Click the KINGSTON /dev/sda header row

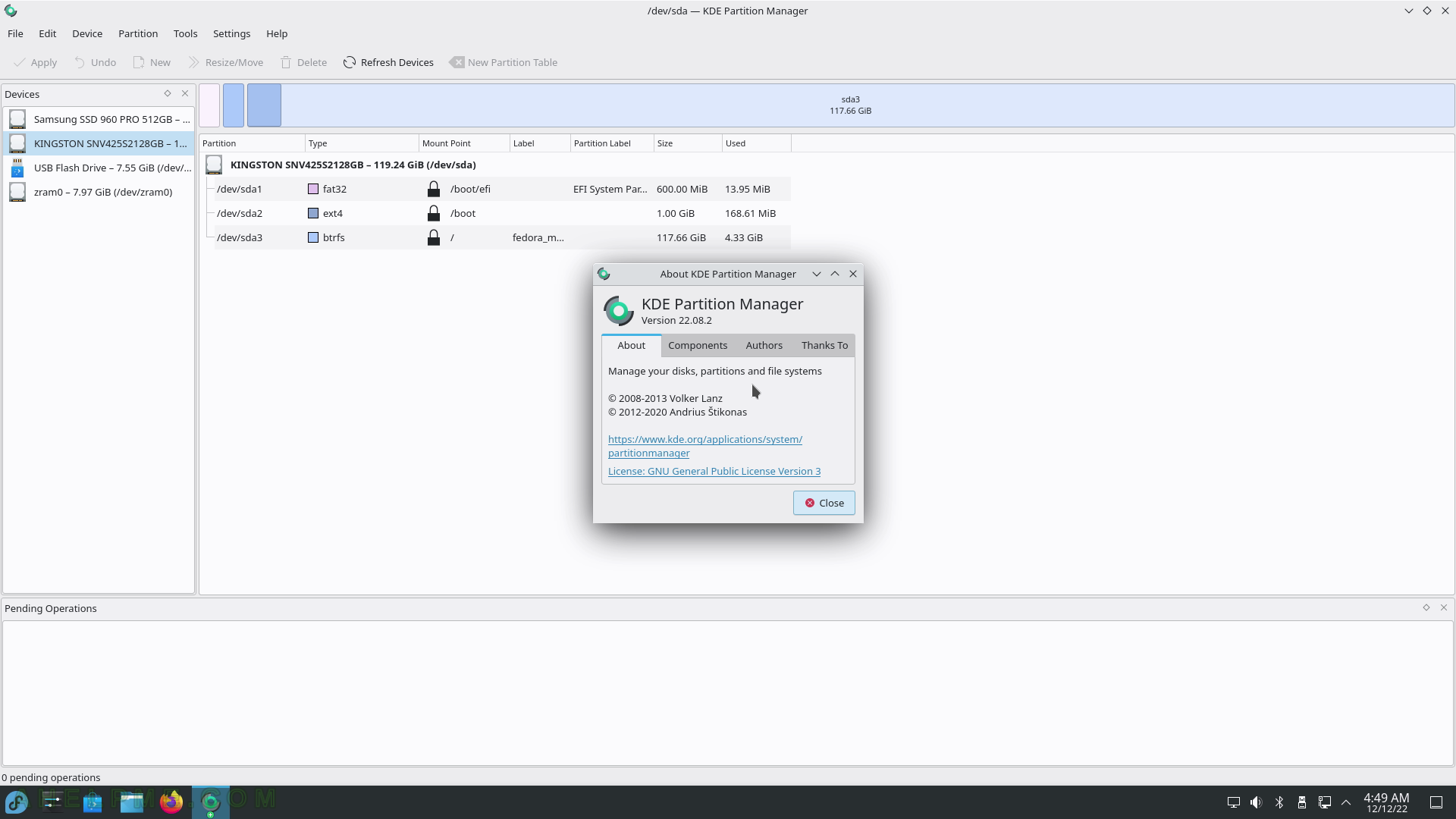coord(497,165)
